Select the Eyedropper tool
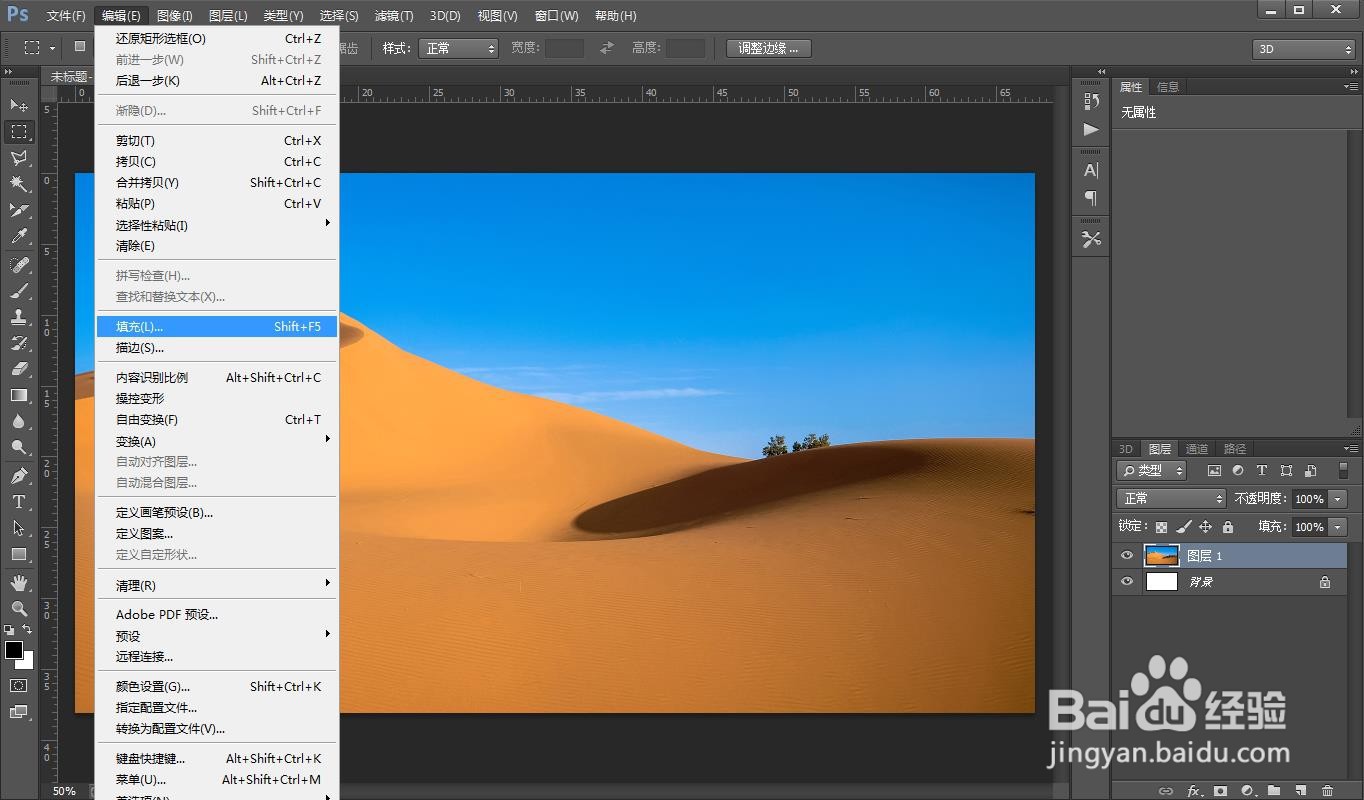1364x800 pixels. click(18, 237)
